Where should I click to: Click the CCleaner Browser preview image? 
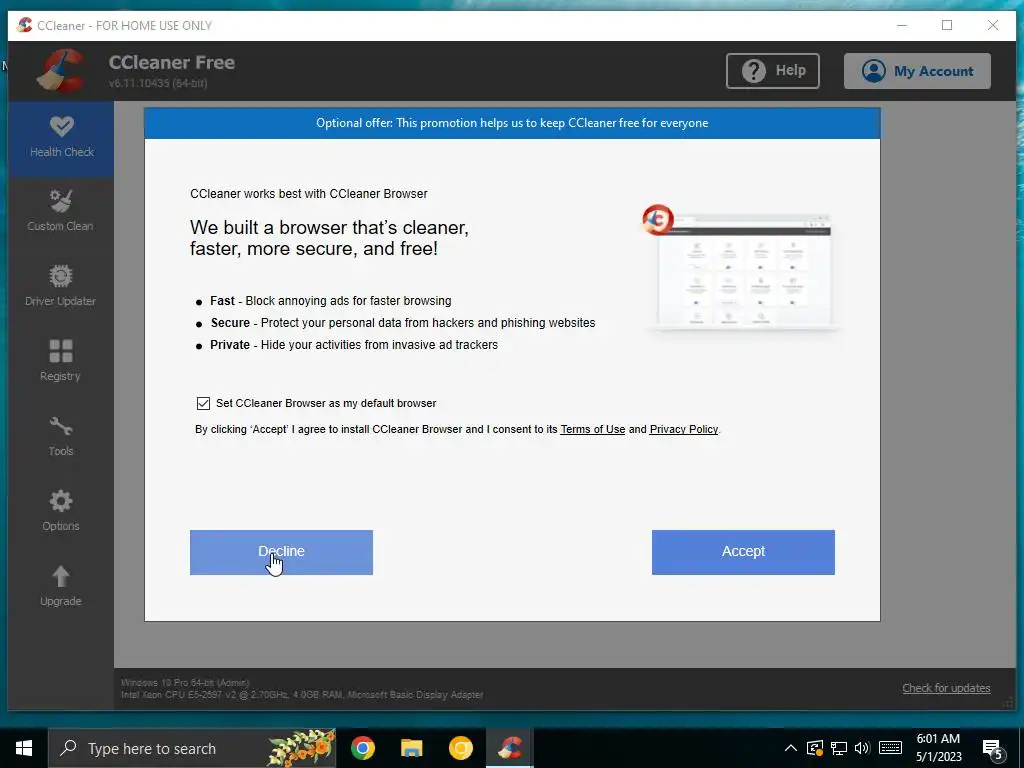click(x=741, y=268)
